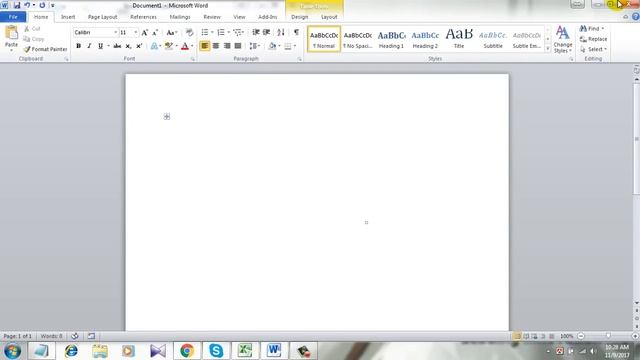Screen dimensions: 640x360
Task: Open Table Tools Layout tab
Action: (x=329, y=17)
